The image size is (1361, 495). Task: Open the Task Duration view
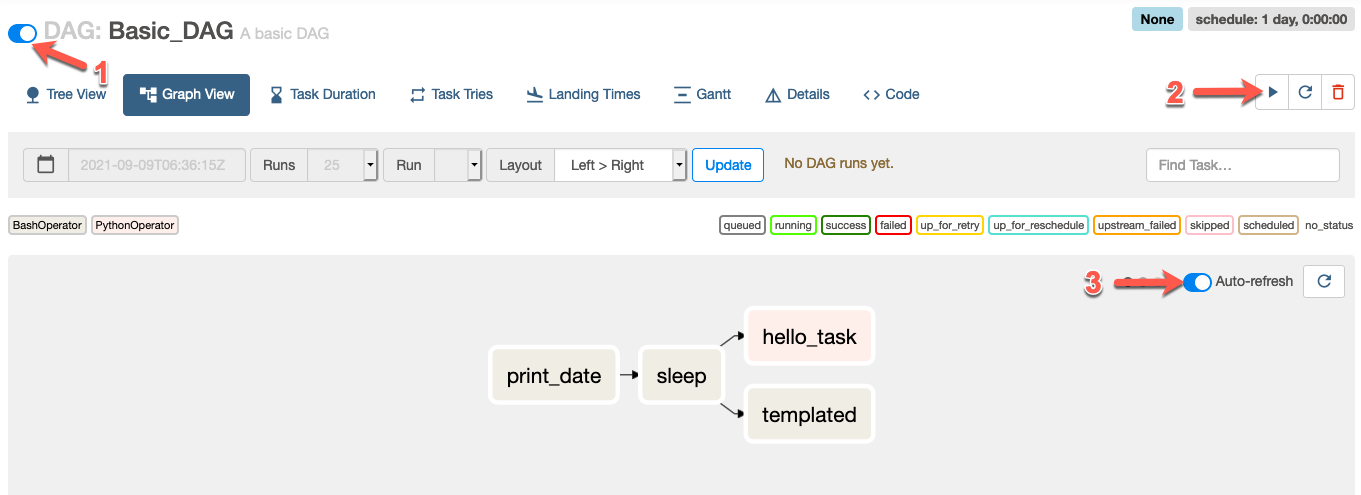tap(322, 94)
